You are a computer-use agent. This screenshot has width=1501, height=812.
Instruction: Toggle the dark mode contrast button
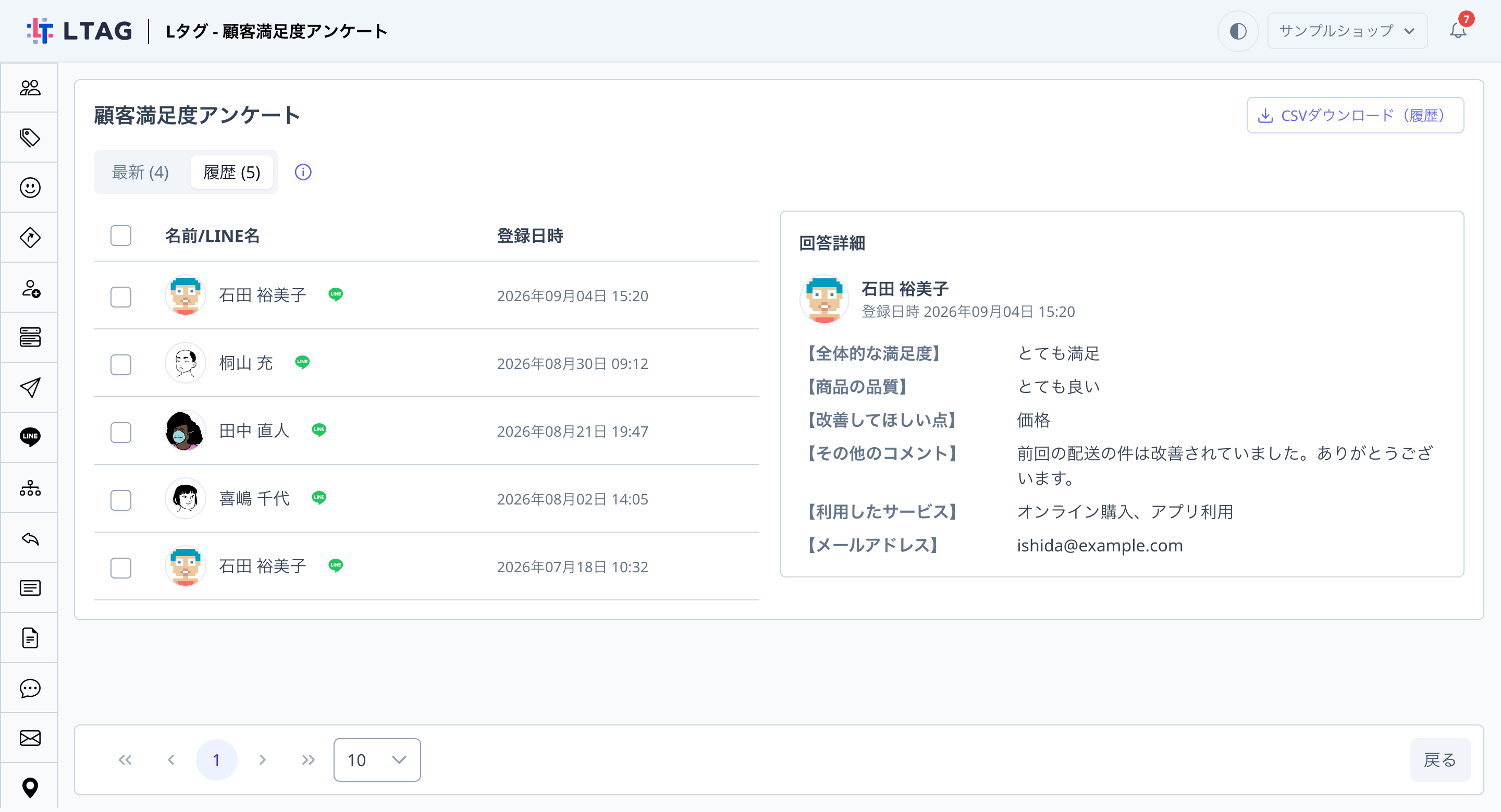(x=1238, y=31)
